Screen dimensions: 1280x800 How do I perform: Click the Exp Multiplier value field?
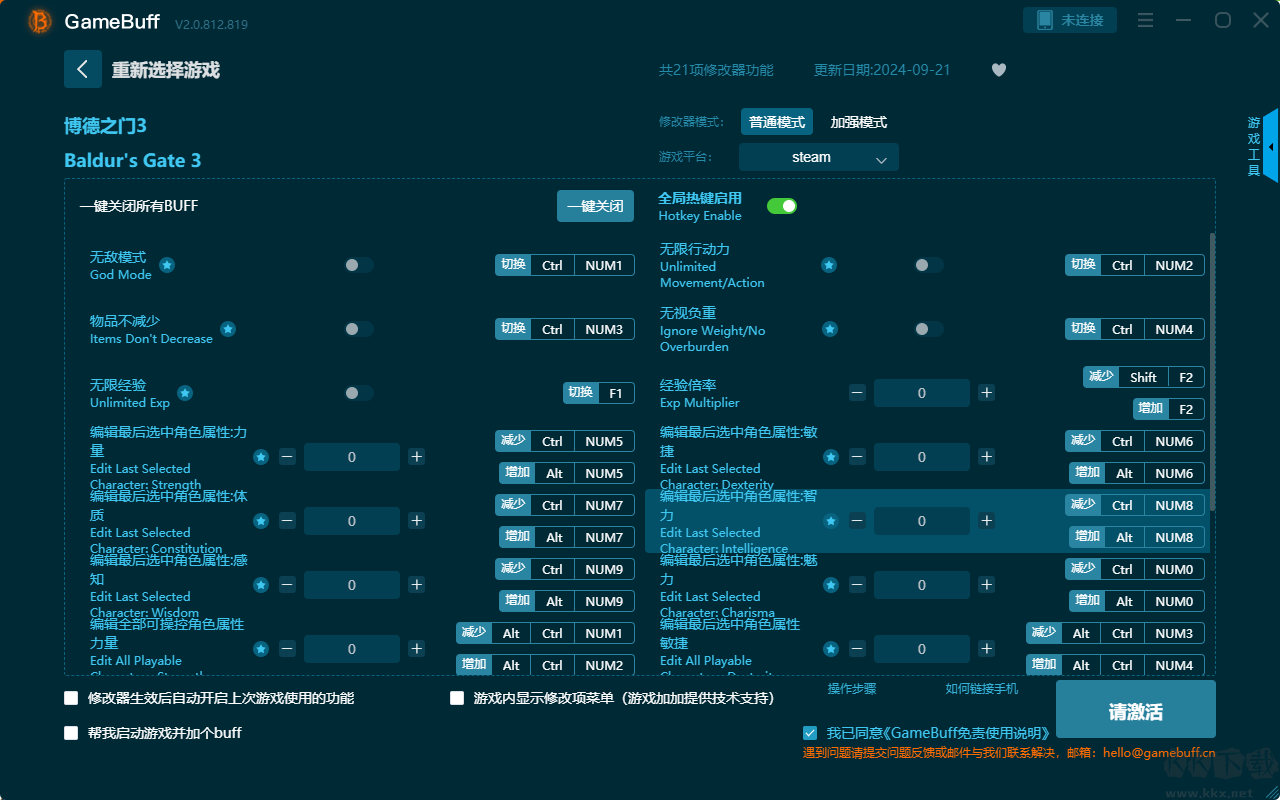click(922, 393)
